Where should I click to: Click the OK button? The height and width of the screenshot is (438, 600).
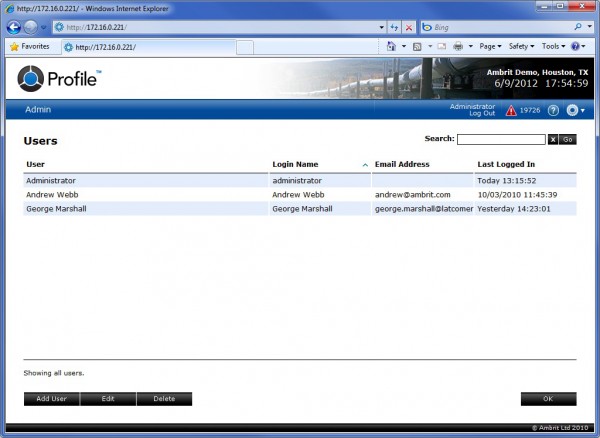[548, 399]
